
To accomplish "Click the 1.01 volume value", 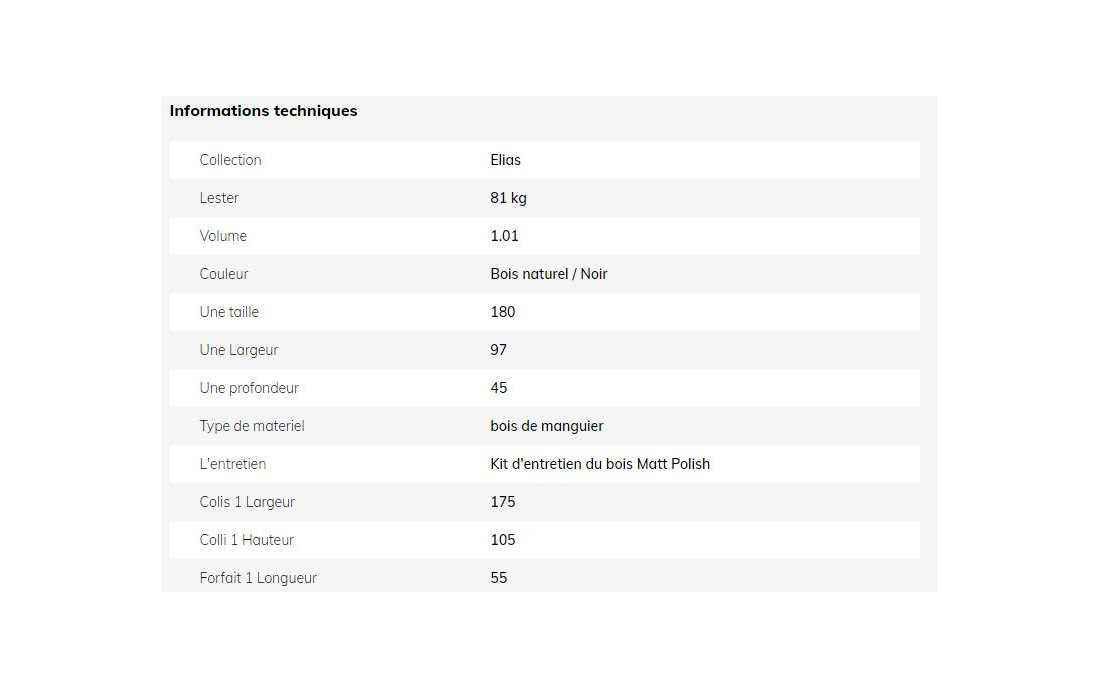I will point(504,236).
